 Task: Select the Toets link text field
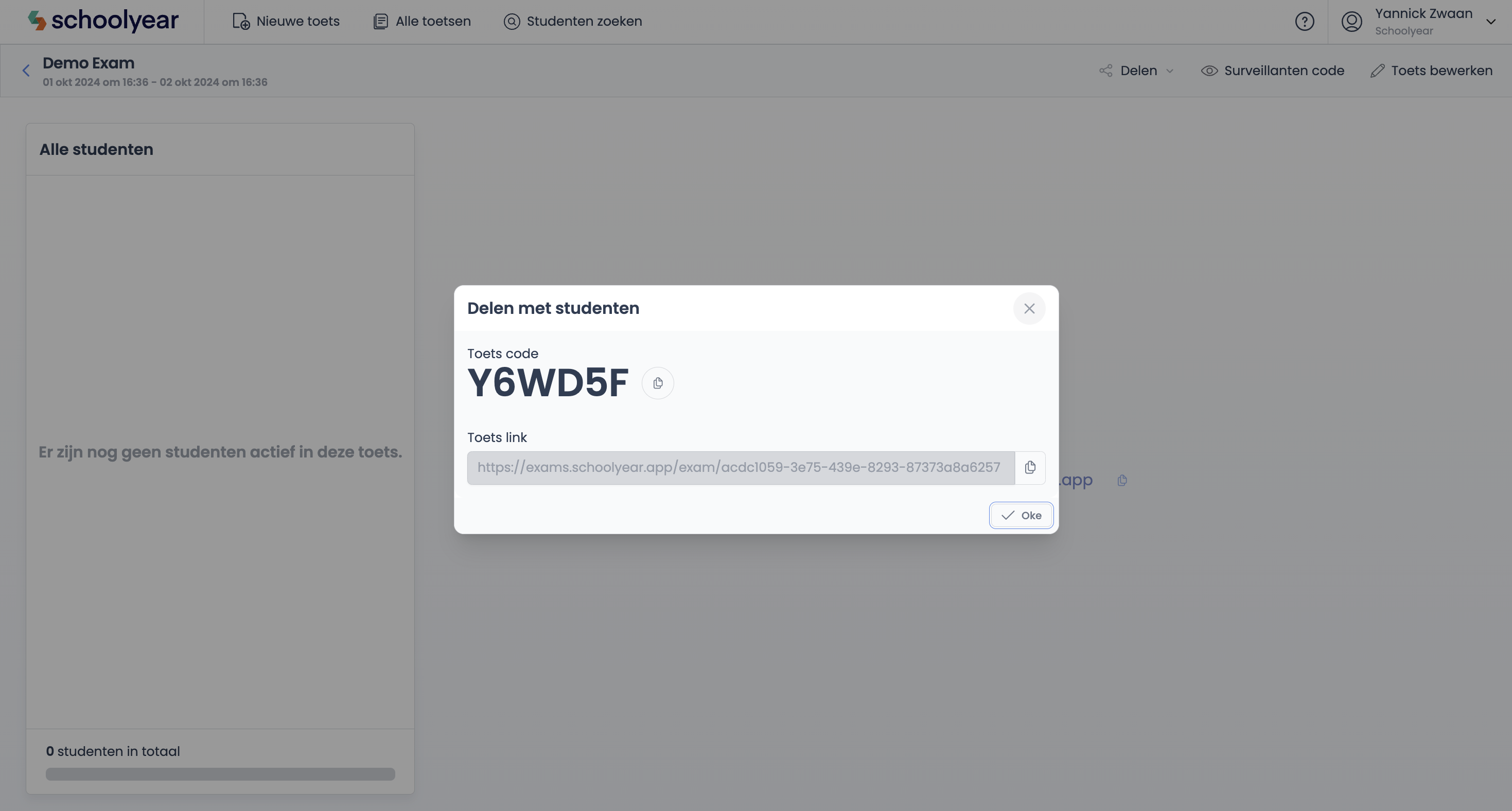coord(741,468)
